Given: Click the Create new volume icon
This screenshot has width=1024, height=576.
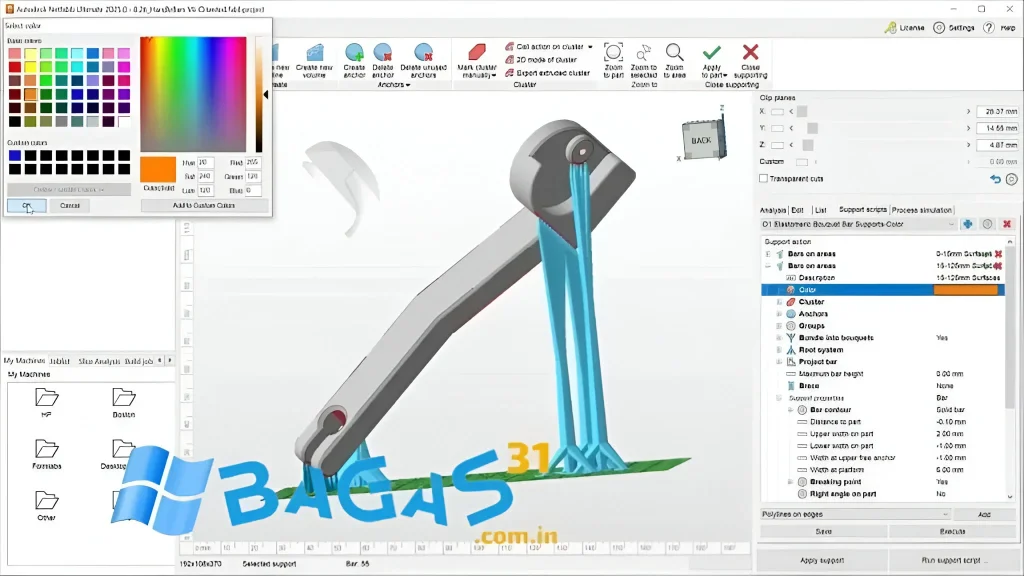Looking at the screenshot, I should (x=315, y=53).
